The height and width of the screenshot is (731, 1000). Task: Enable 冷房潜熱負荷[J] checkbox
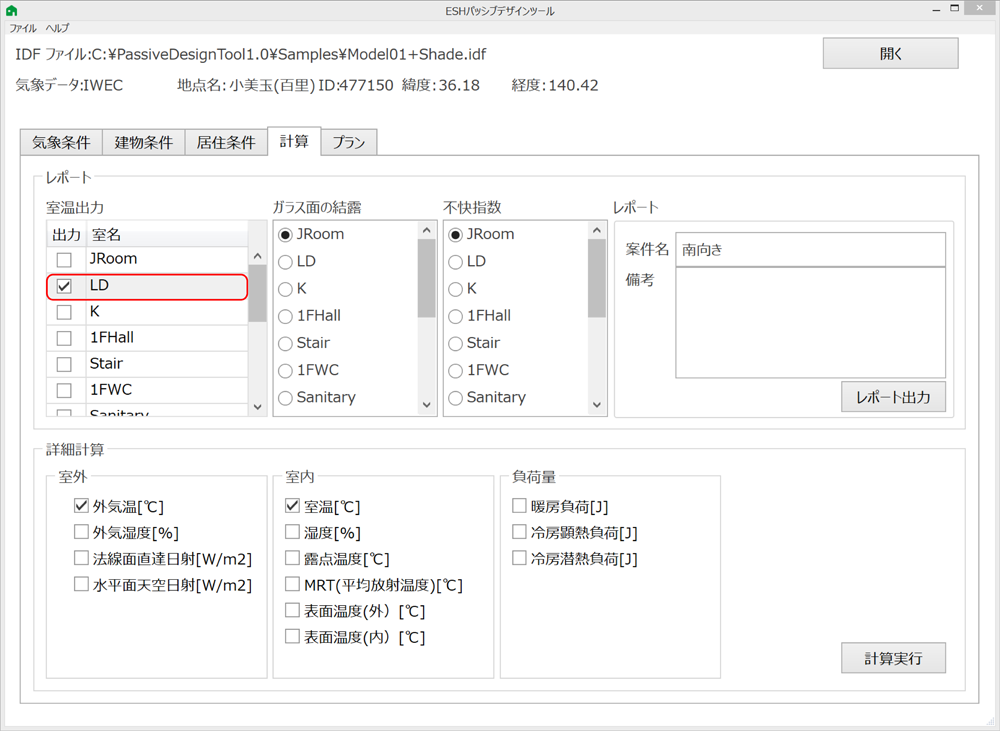(519, 558)
